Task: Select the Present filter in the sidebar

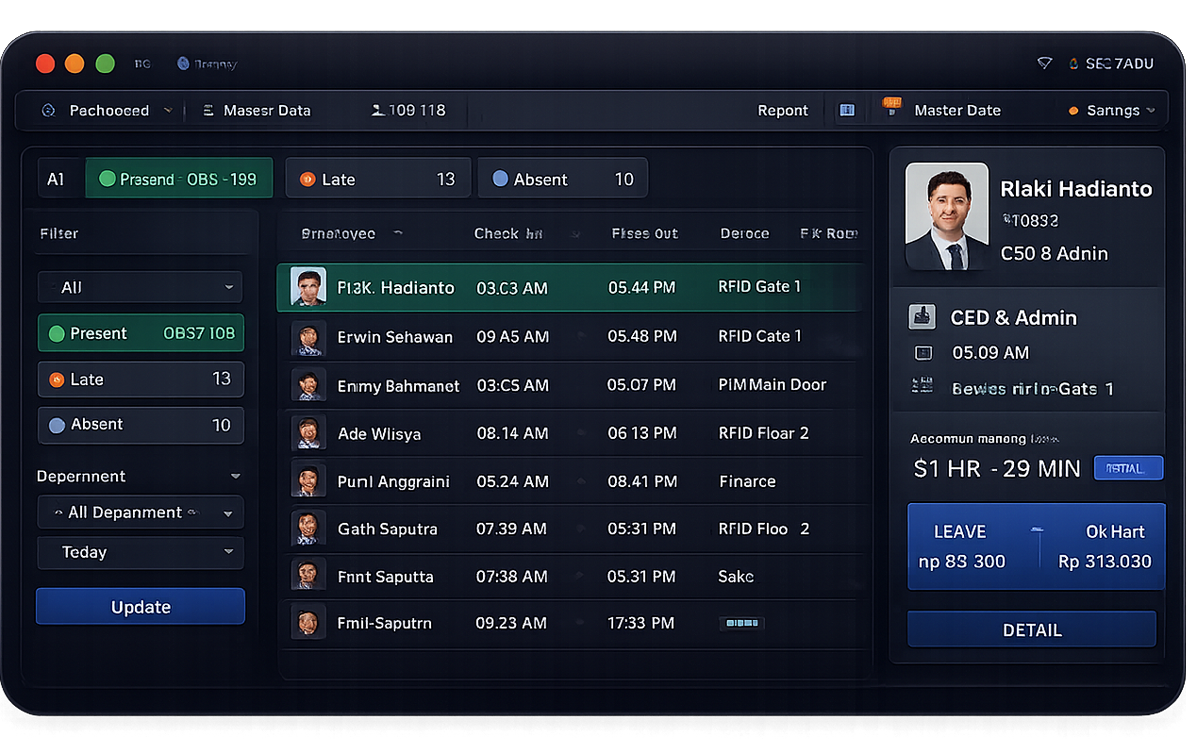Action: (x=140, y=333)
